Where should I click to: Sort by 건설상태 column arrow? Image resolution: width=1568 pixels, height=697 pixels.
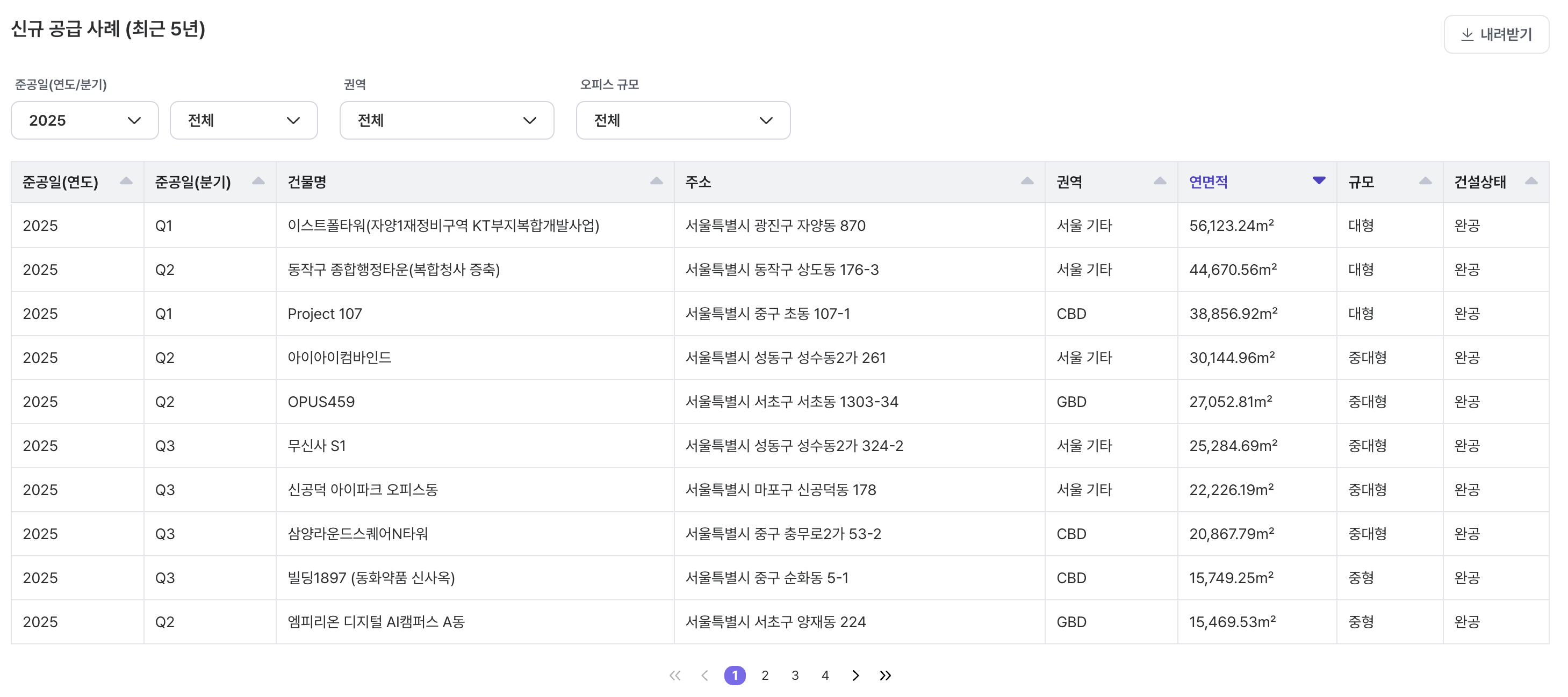coord(1531,181)
